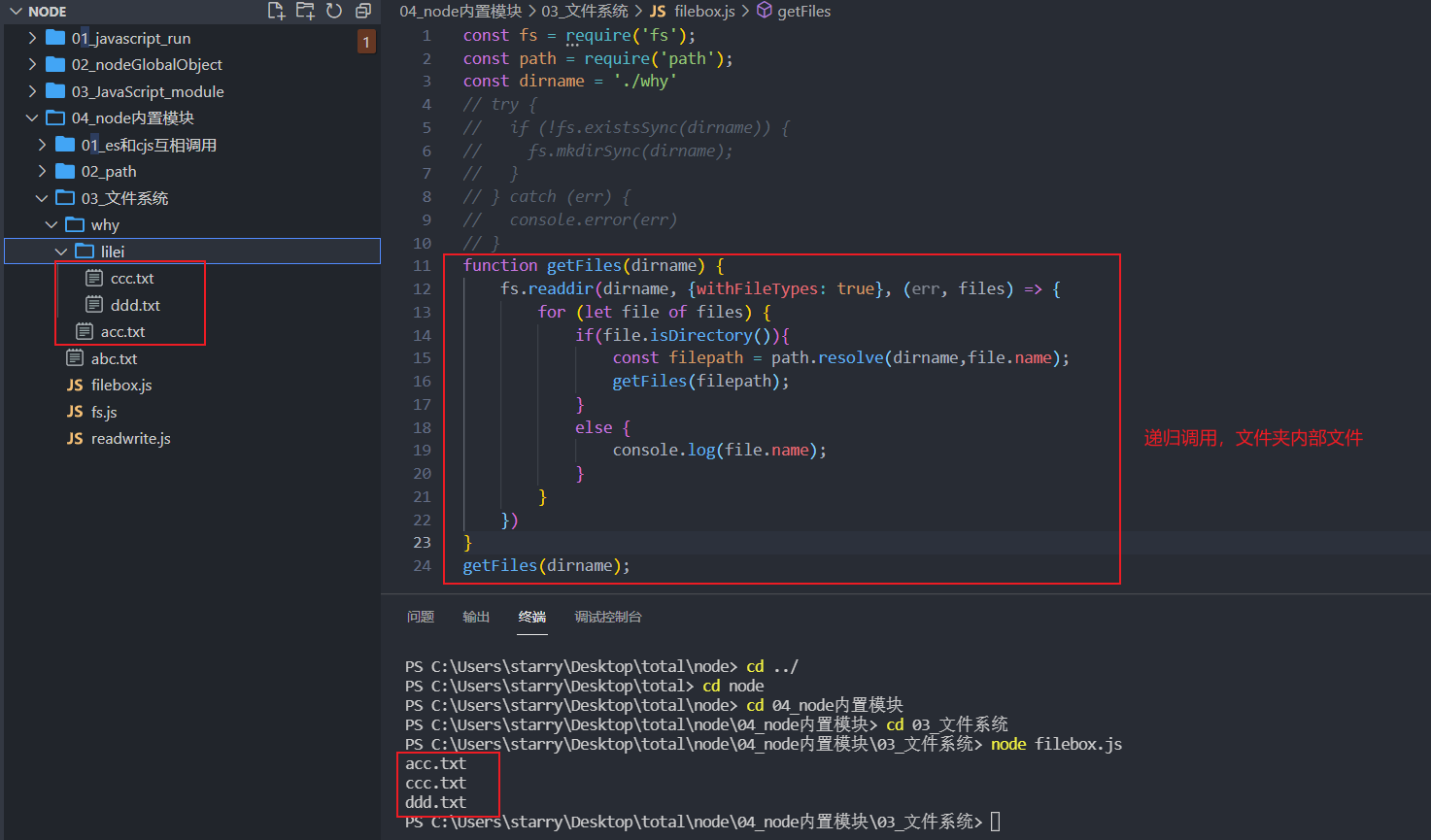This screenshot has height=840, width=1431.
Task: Click 'console.log(file.name);' on line 19
Action: (720, 451)
